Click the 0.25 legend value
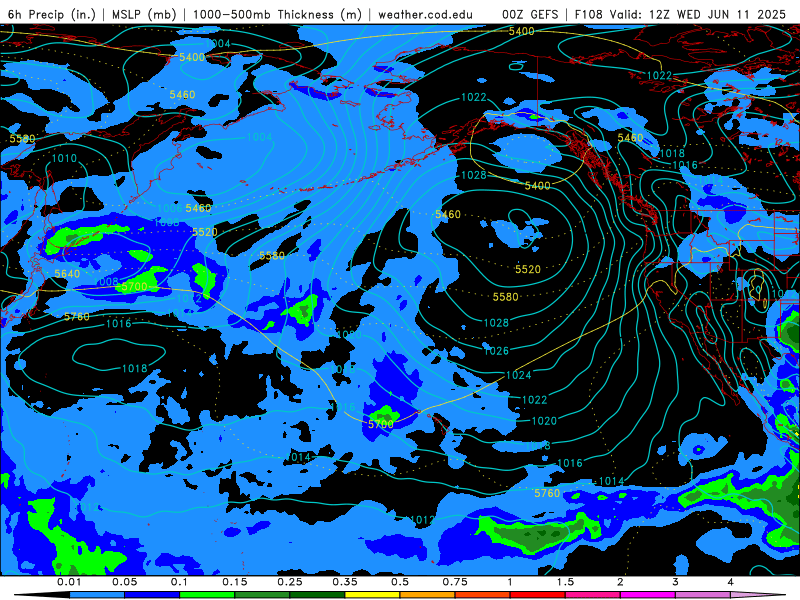800x600 pixels. pyautogui.click(x=290, y=582)
